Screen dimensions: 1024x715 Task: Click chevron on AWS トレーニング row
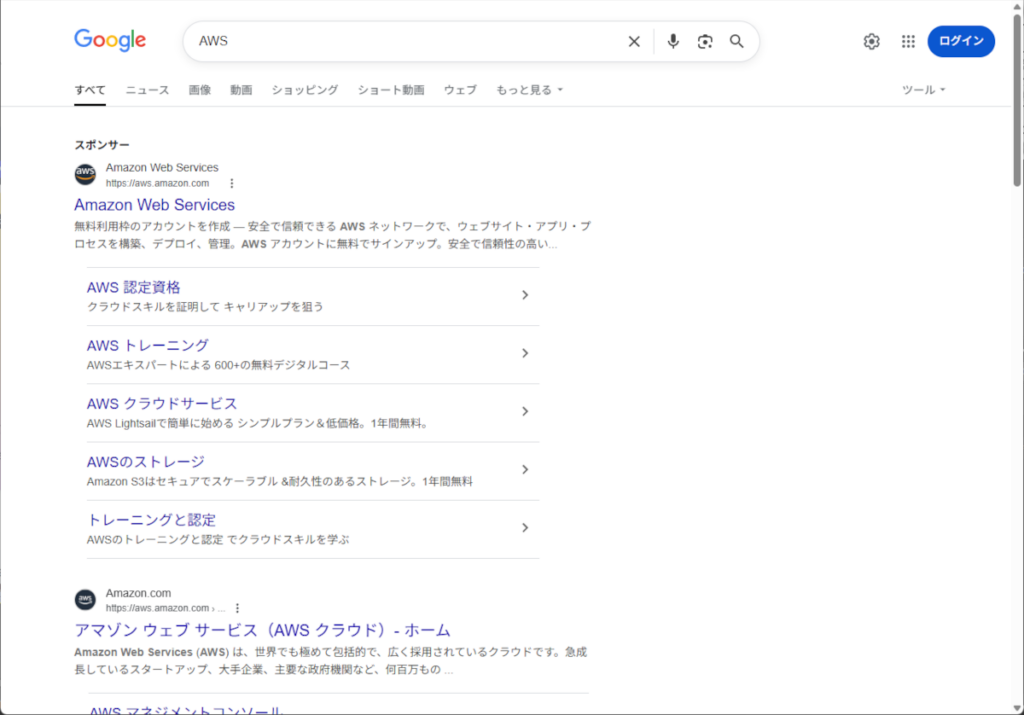pyautogui.click(x=525, y=353)
